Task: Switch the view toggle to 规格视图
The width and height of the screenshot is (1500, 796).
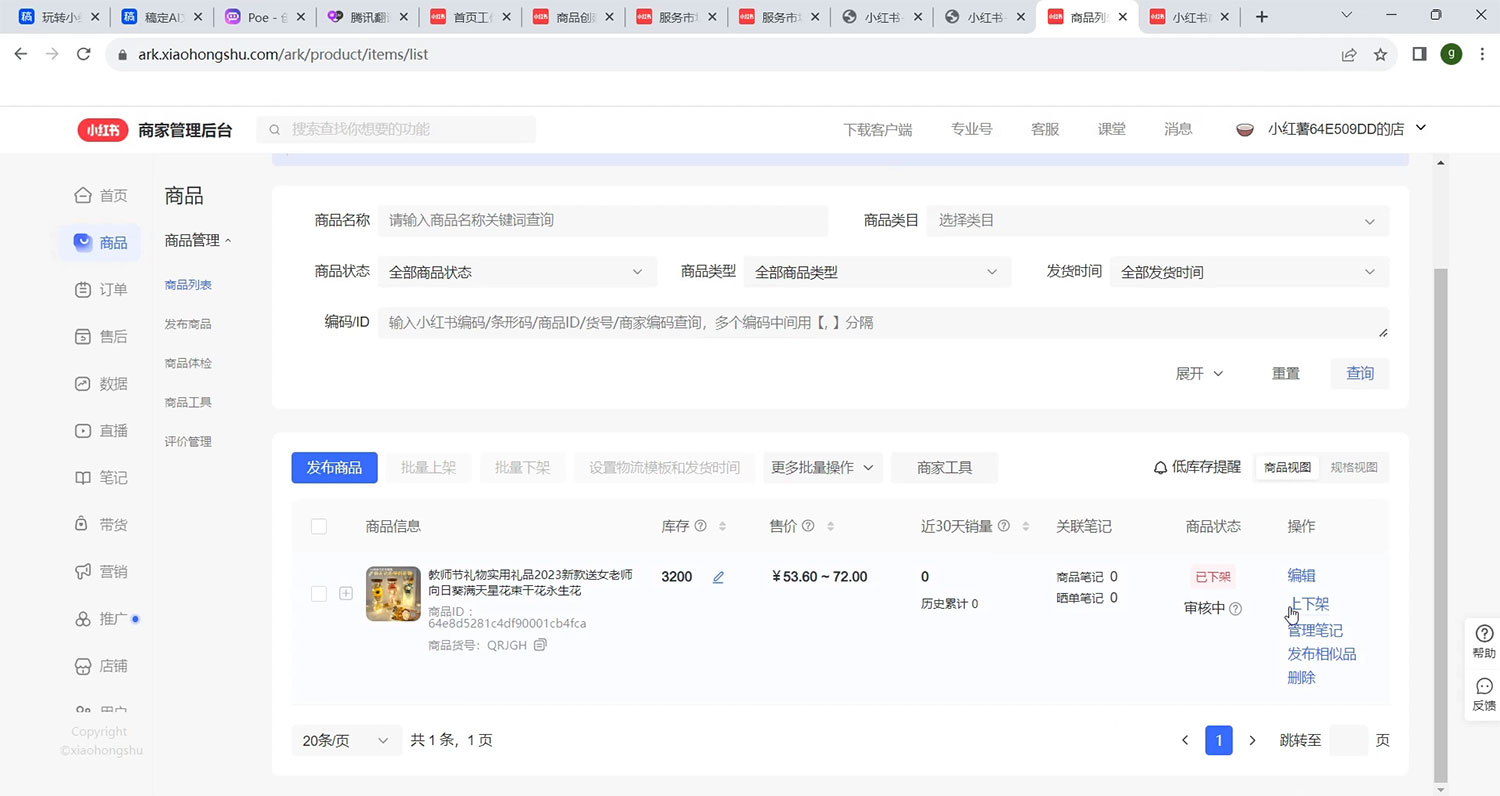Action: (1355, 467)
